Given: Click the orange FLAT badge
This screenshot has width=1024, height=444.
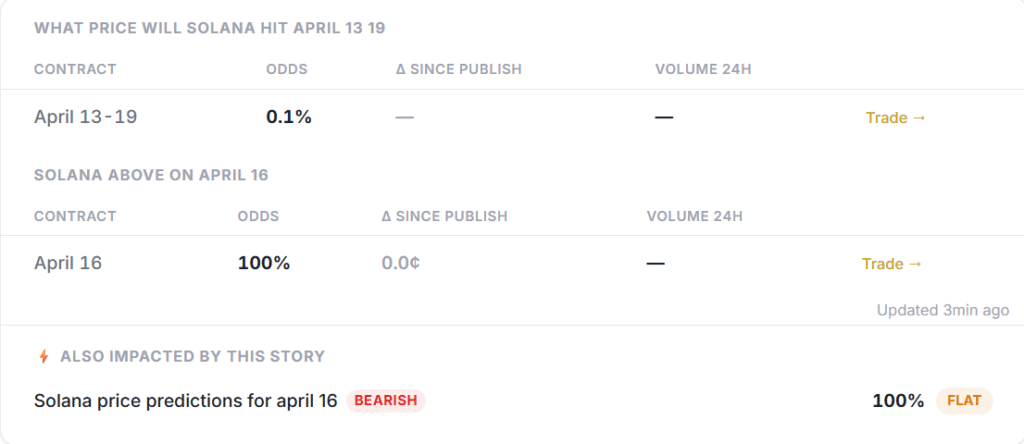Looking at the screenshot, I should [964, 401].
